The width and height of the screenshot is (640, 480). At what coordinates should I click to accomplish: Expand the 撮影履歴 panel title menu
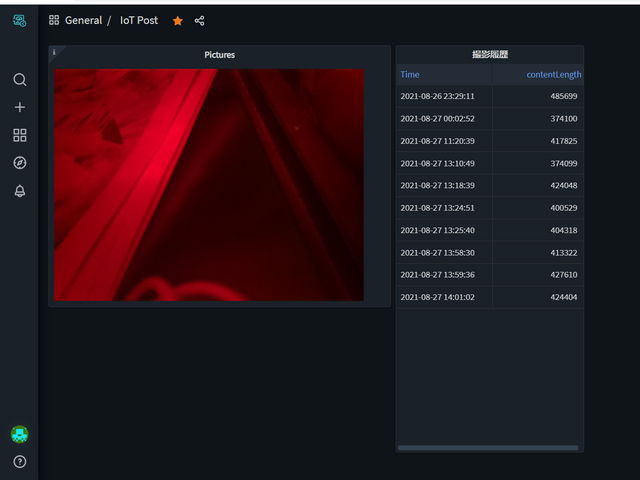coord(489,54)
